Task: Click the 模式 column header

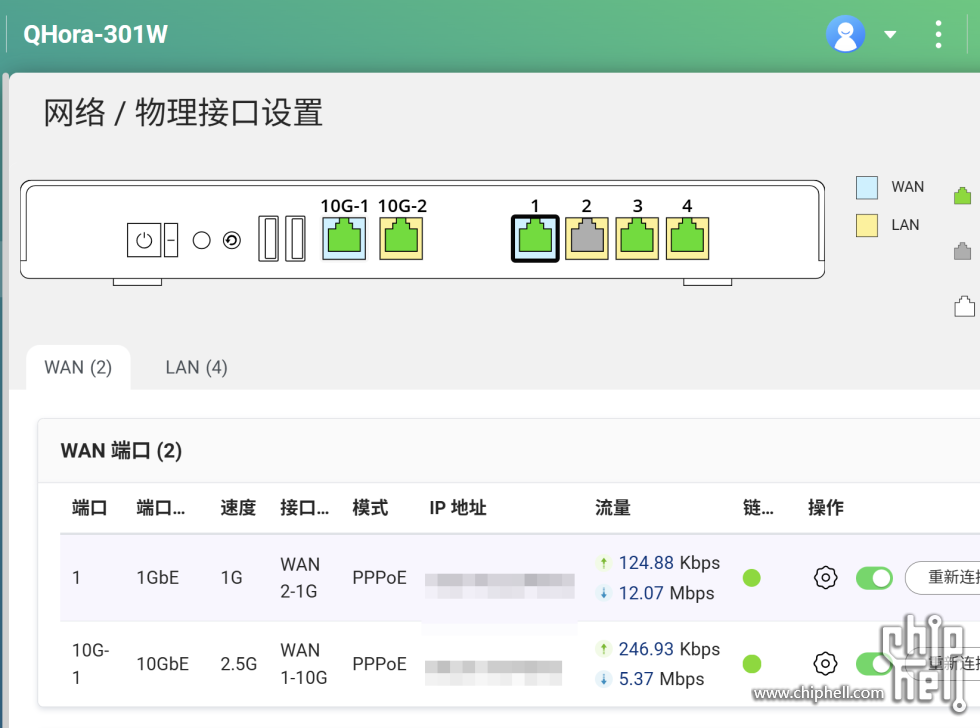Action: tap(370, 507)
